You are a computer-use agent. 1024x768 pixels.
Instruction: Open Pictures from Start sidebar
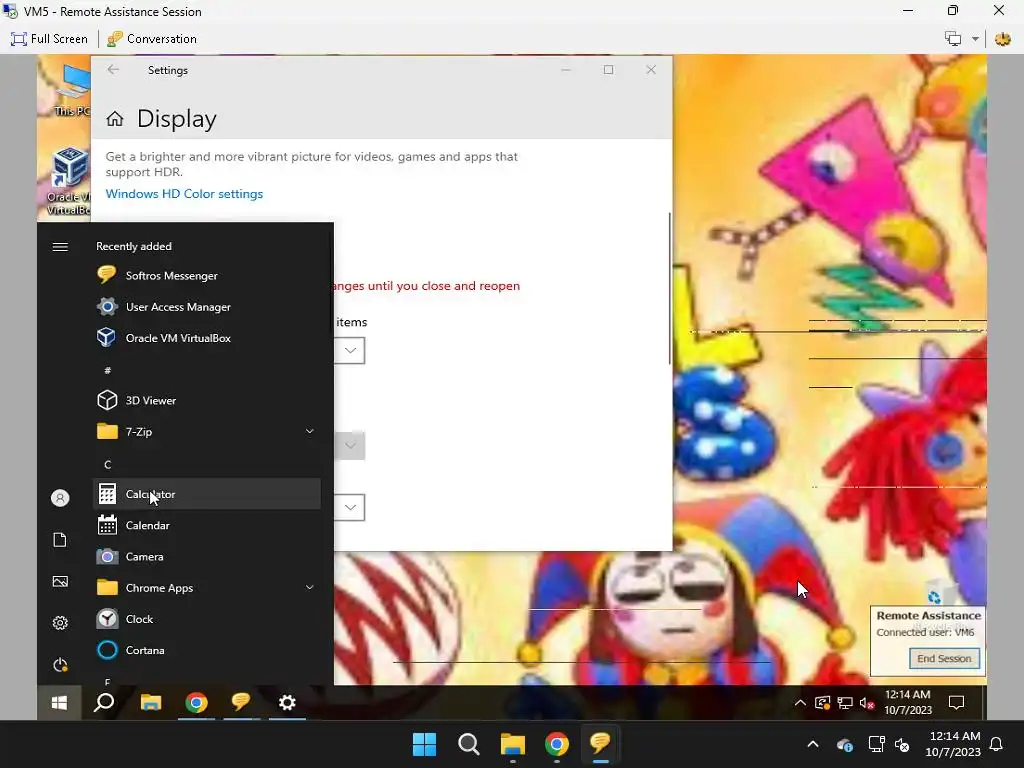click(x=60, y=582)
